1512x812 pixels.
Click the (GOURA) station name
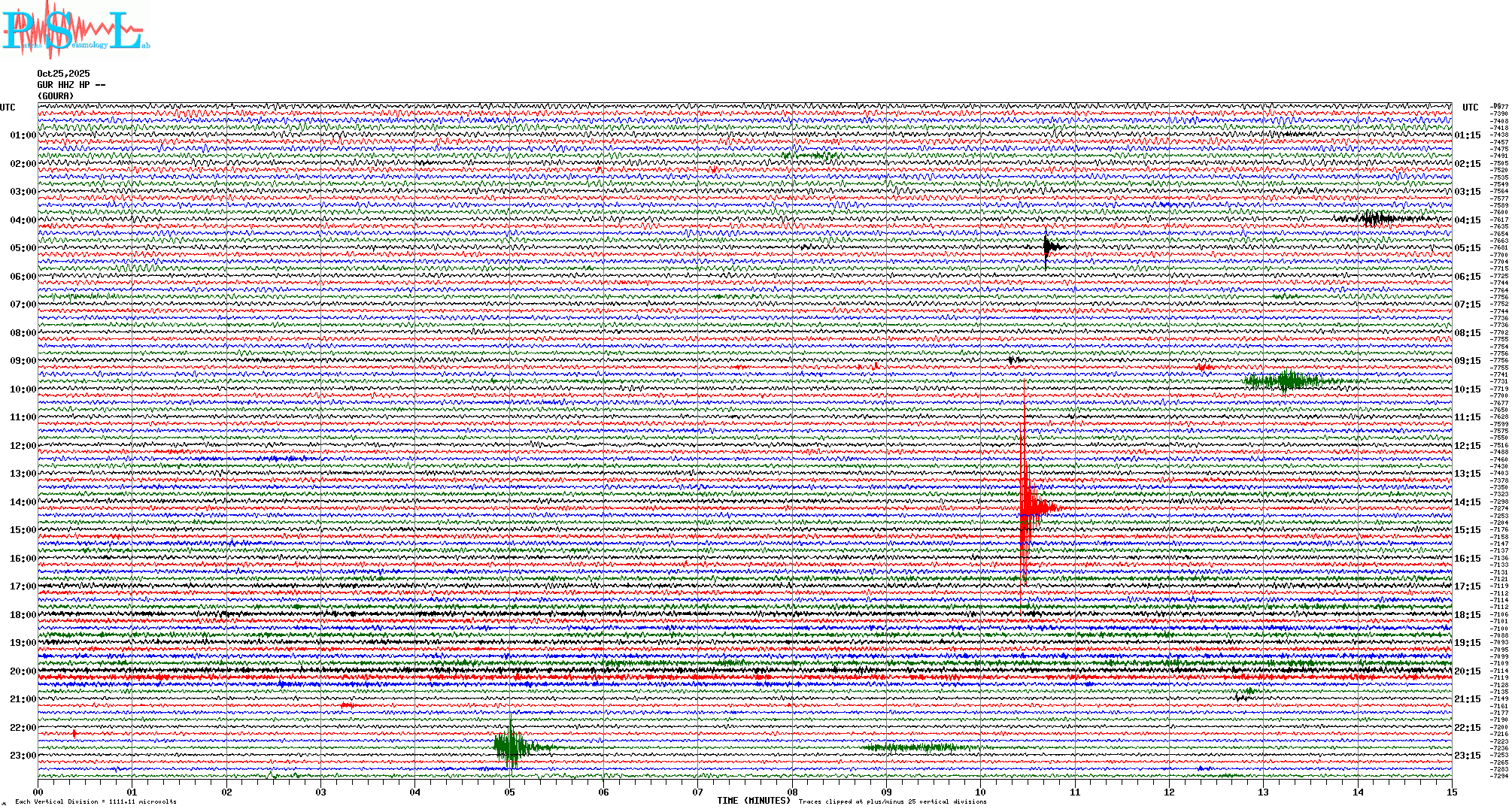(56, 96)
